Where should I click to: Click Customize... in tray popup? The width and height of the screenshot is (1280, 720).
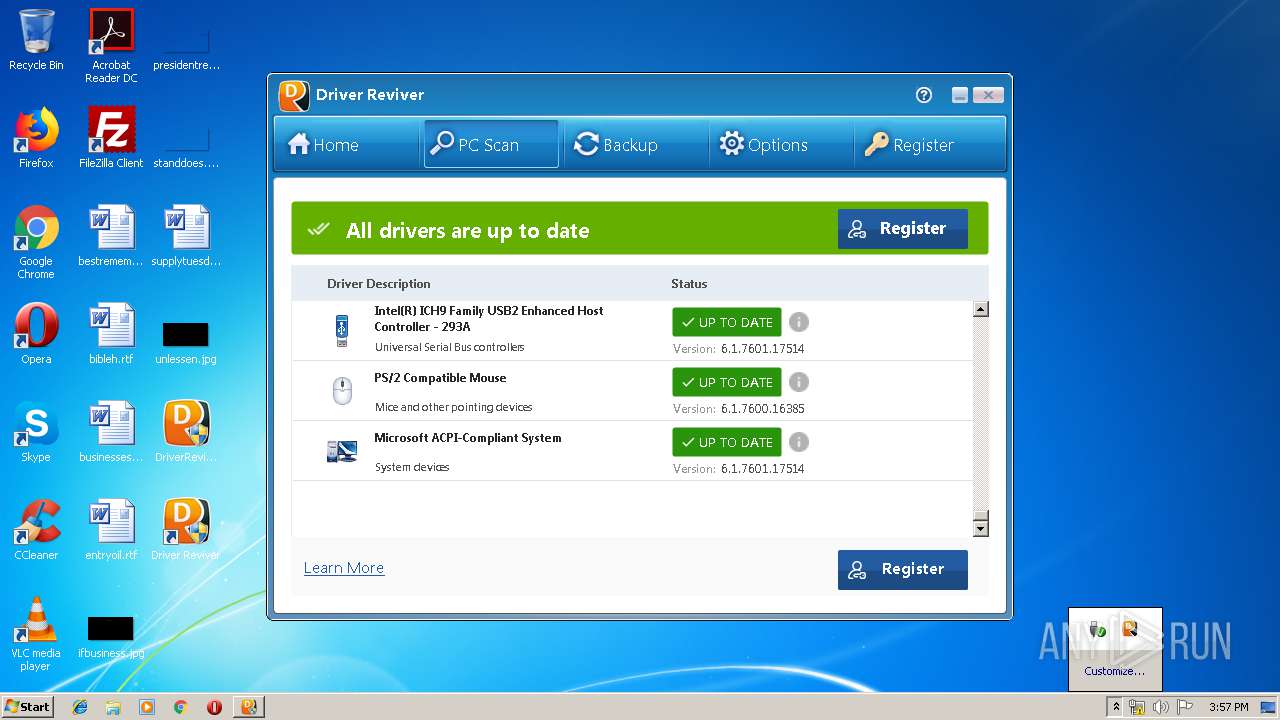[1114, 671]
